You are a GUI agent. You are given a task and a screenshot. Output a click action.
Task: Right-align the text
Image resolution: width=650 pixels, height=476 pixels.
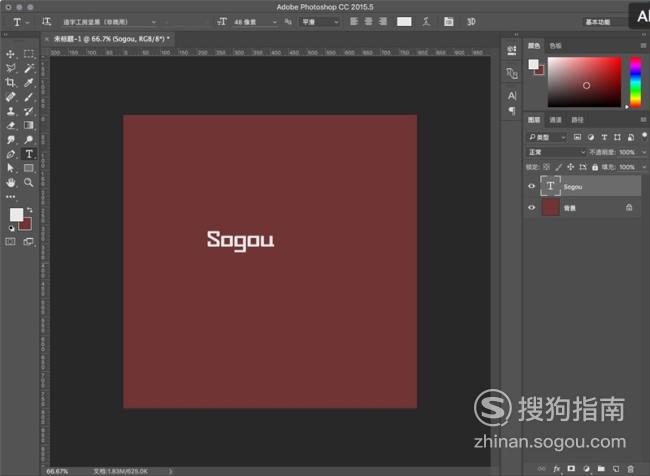[x=383, y=22]
